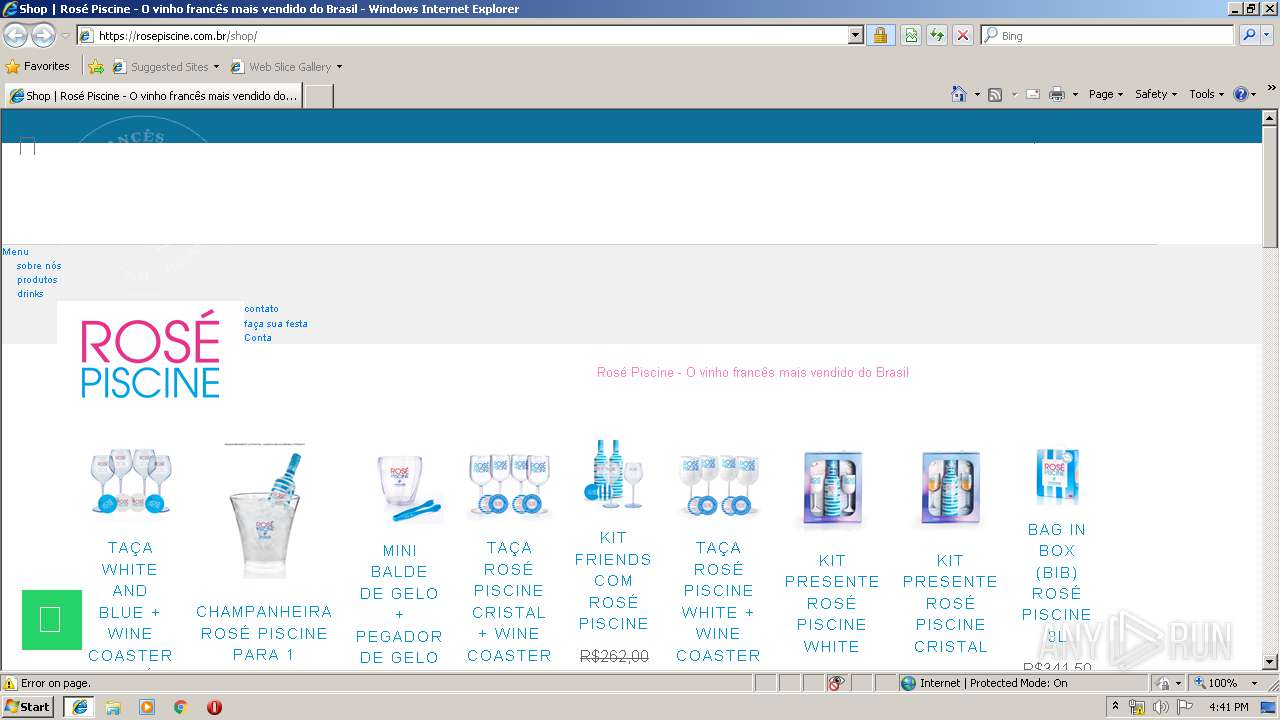Follow the 'produtos' menu link
Viewport: 1280px width, 720px height.
coord(37,280)
